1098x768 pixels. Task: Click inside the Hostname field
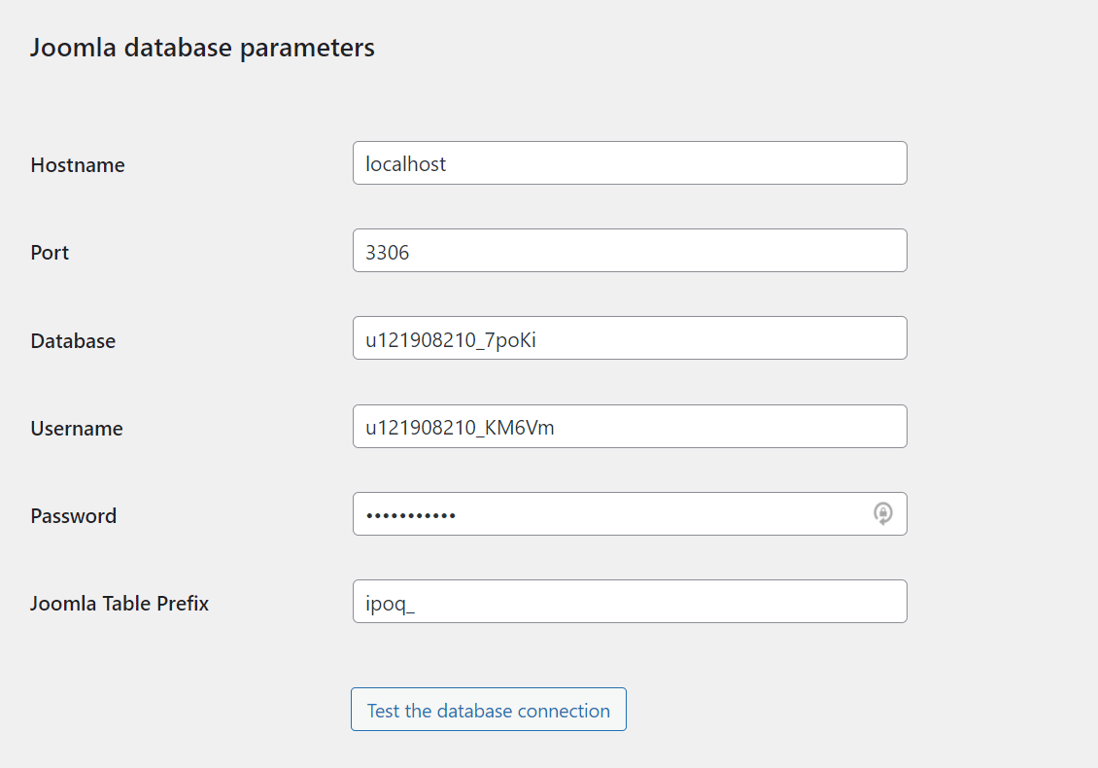(629, 162)
